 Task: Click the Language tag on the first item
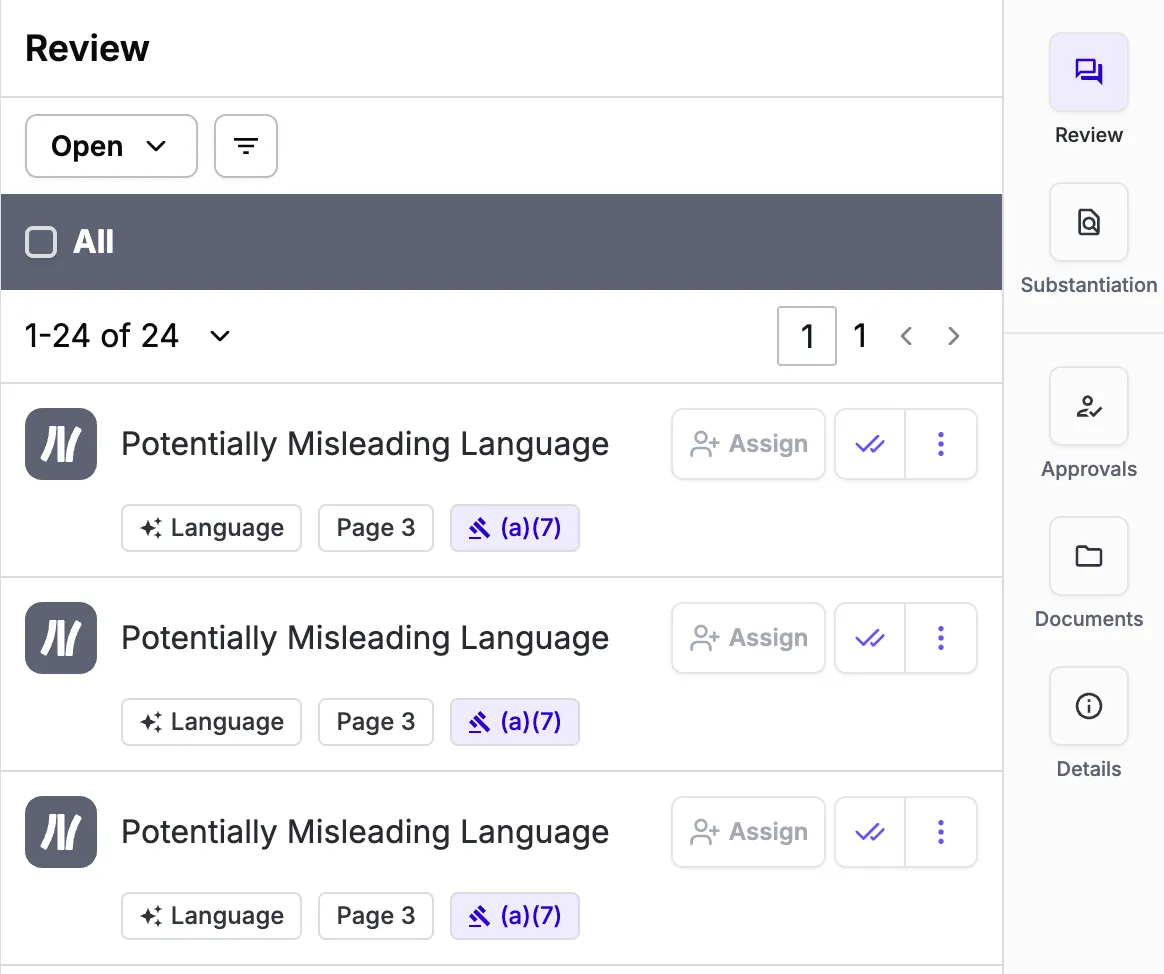pyautogui.click(x=212, y=528)
